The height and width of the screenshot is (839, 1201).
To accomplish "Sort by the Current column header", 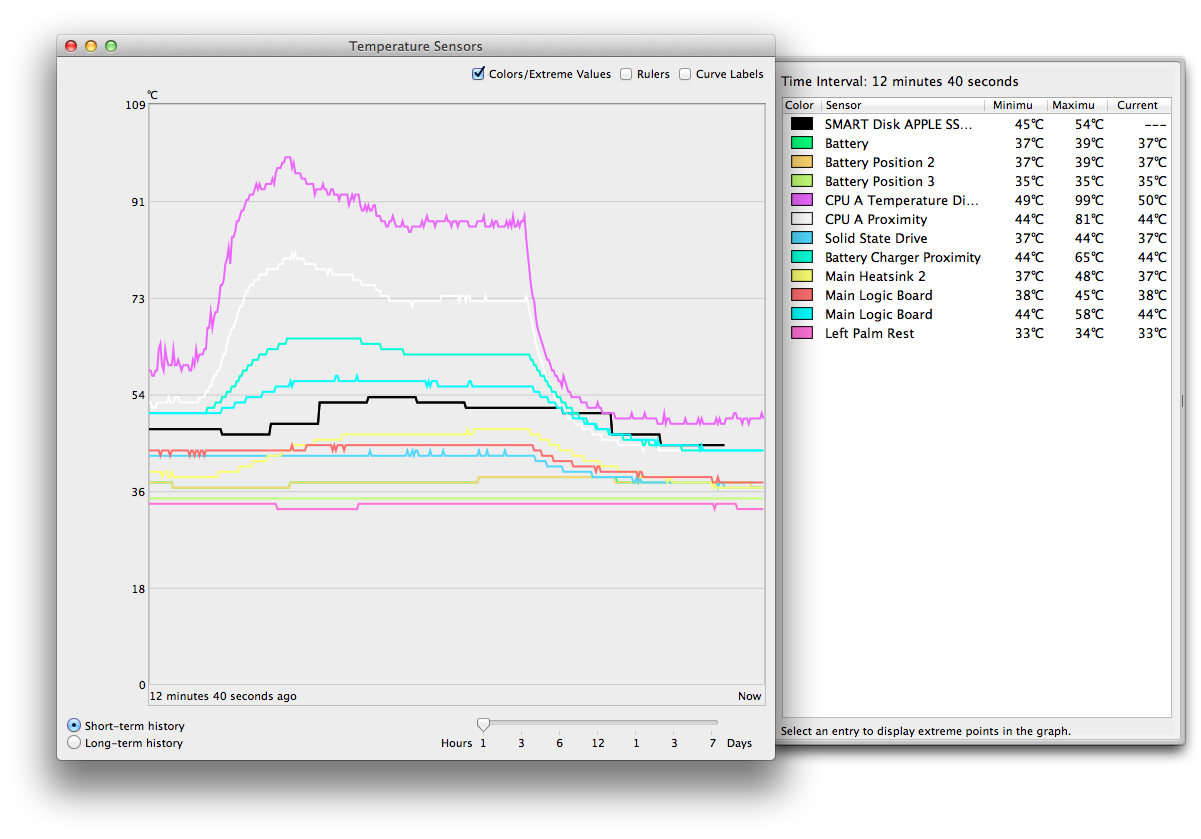I will [1138, 105].
